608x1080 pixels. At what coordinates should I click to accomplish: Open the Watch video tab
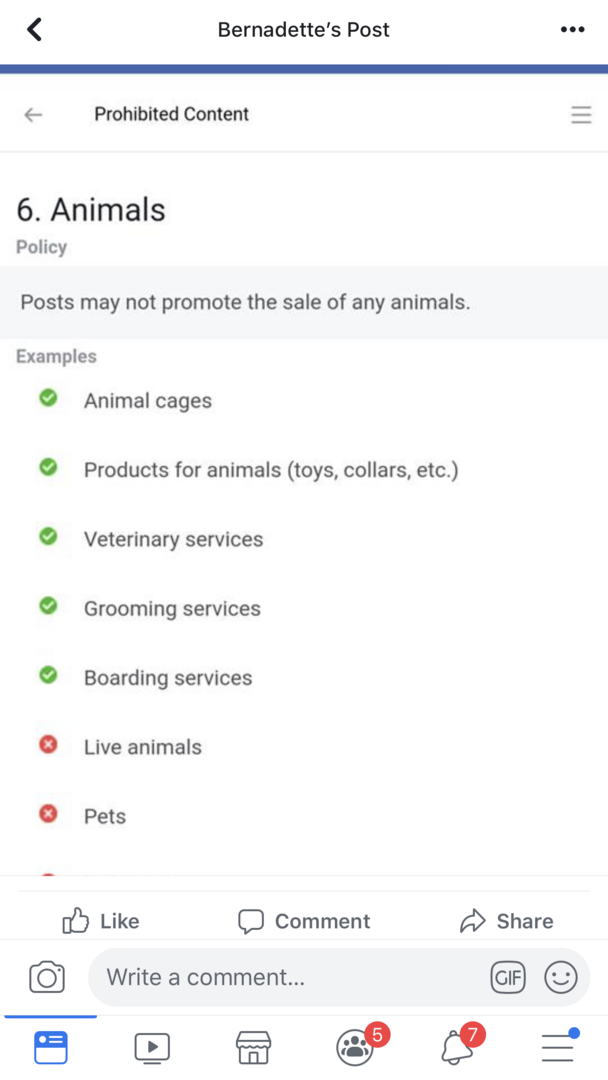152,1047
